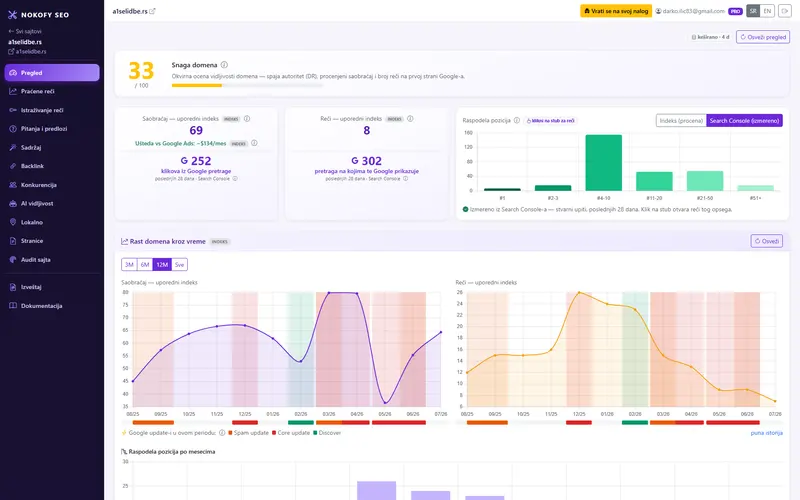Screen dimensions: 800x500
Task: Click the Audit sajta icon
Action: [x=13, y=260]
